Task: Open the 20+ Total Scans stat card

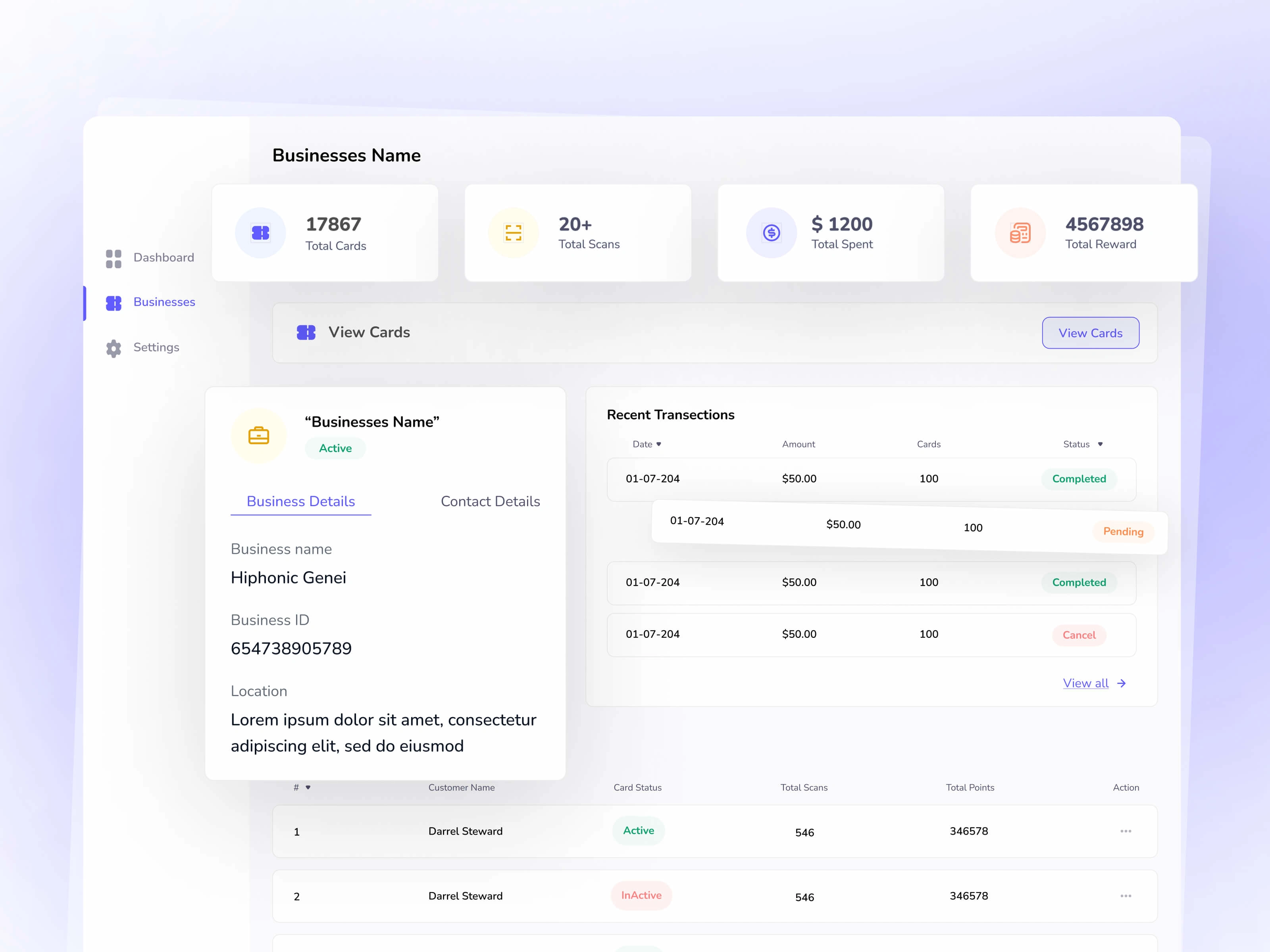Action: [x=577, y=232]
